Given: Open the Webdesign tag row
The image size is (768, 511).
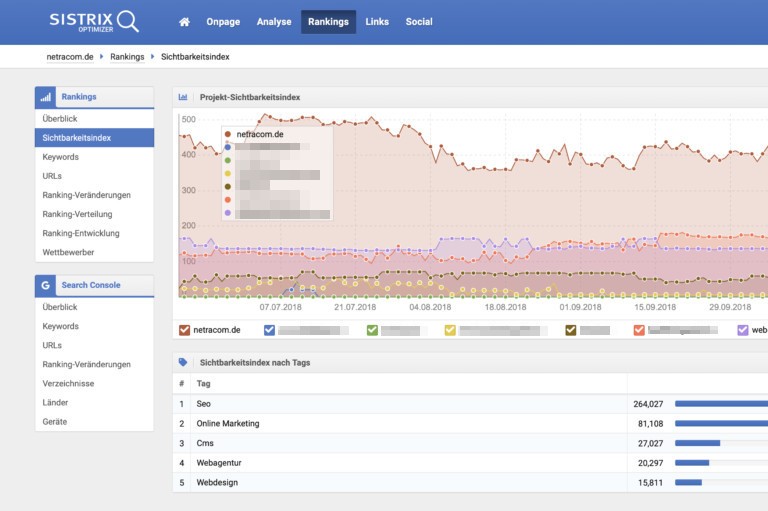Looking at the screenshot, I should click(470, 483).
